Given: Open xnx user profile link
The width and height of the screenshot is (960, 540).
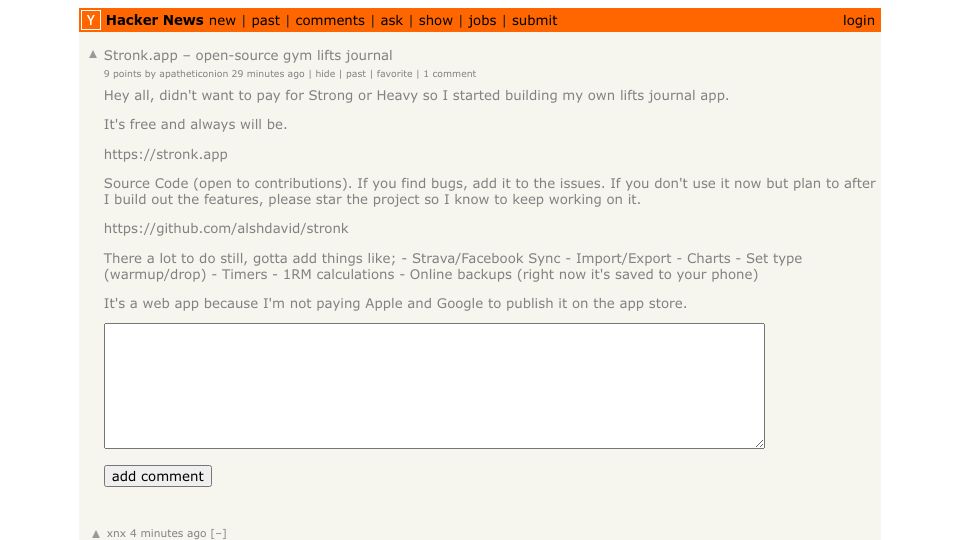Looking at the screenshot, I should [116, 533].
